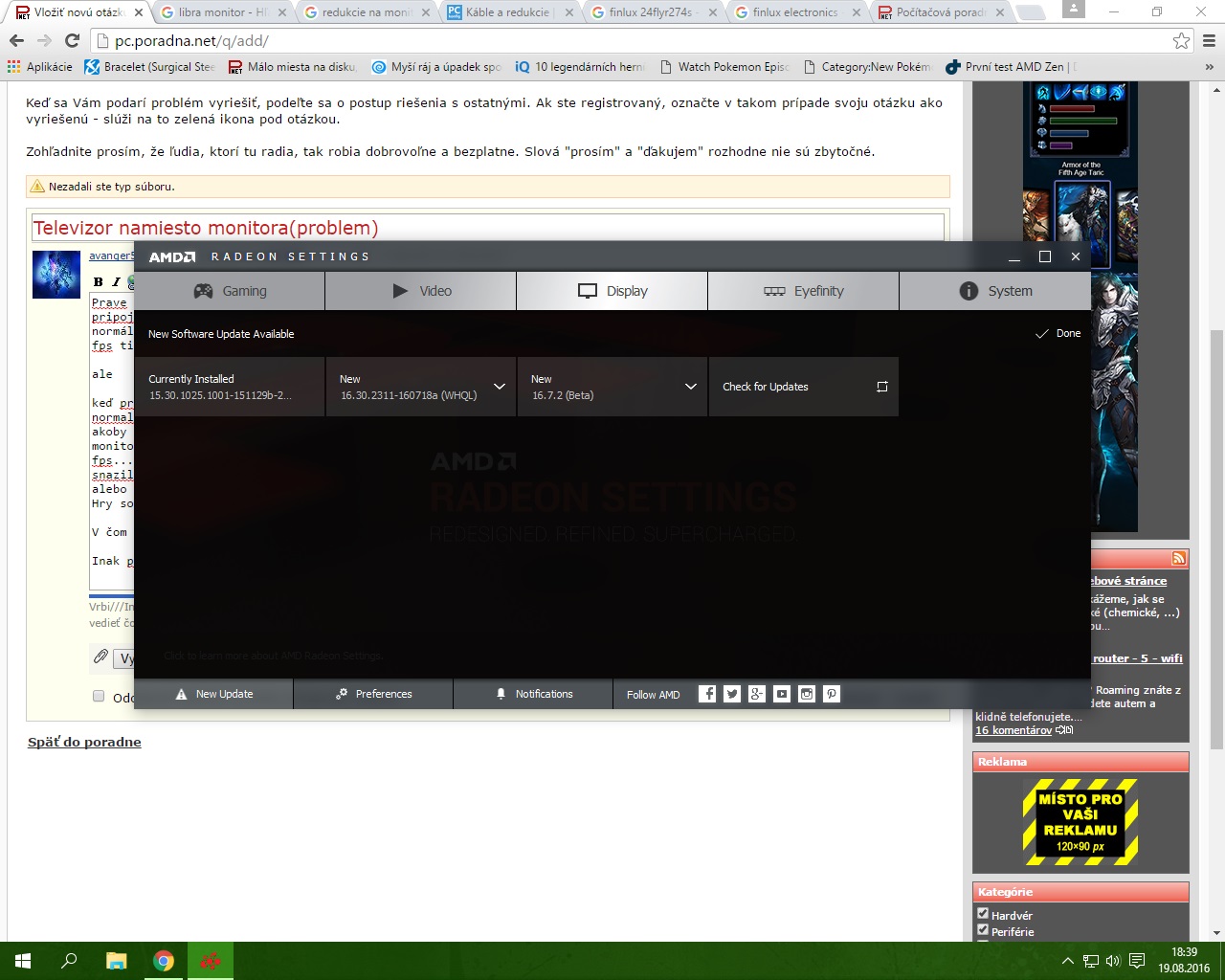1225x980 pixels.
Task: Edit the question title 'Televizor namiesto monitora(problem)'
Action: click(x=487, y=228)
